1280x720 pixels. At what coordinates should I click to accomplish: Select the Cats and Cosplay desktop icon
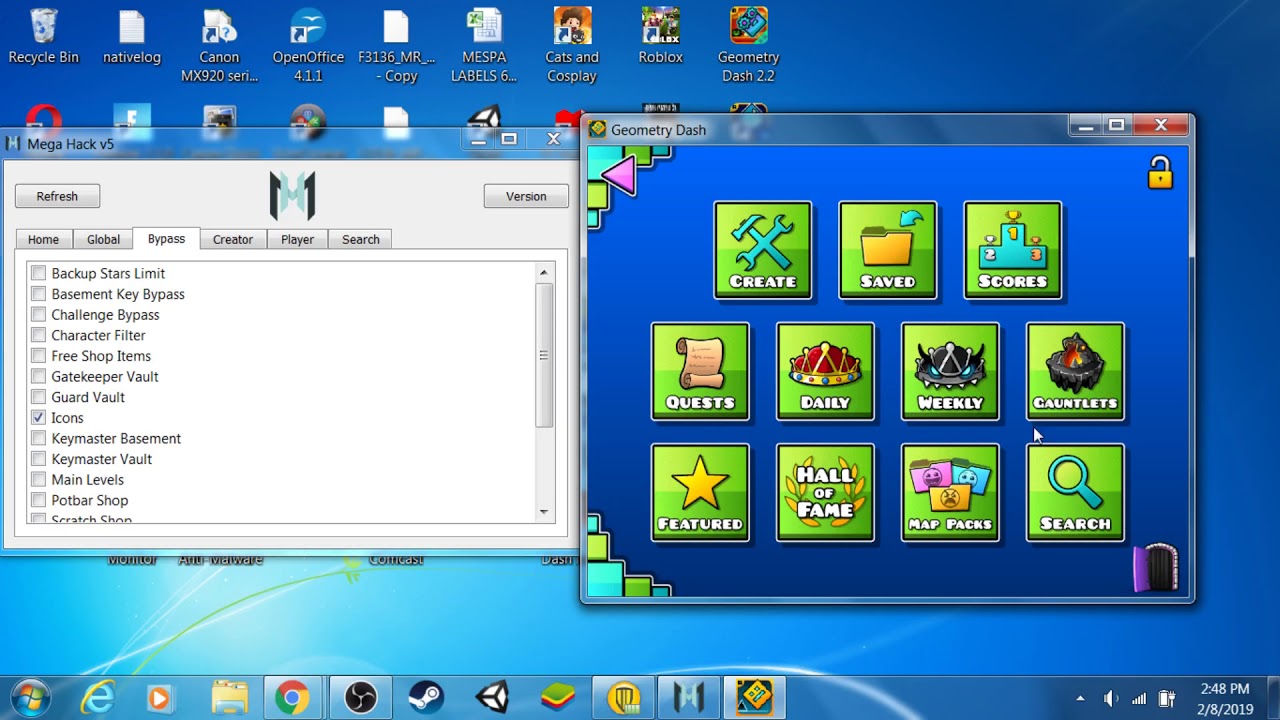point(572,46)
